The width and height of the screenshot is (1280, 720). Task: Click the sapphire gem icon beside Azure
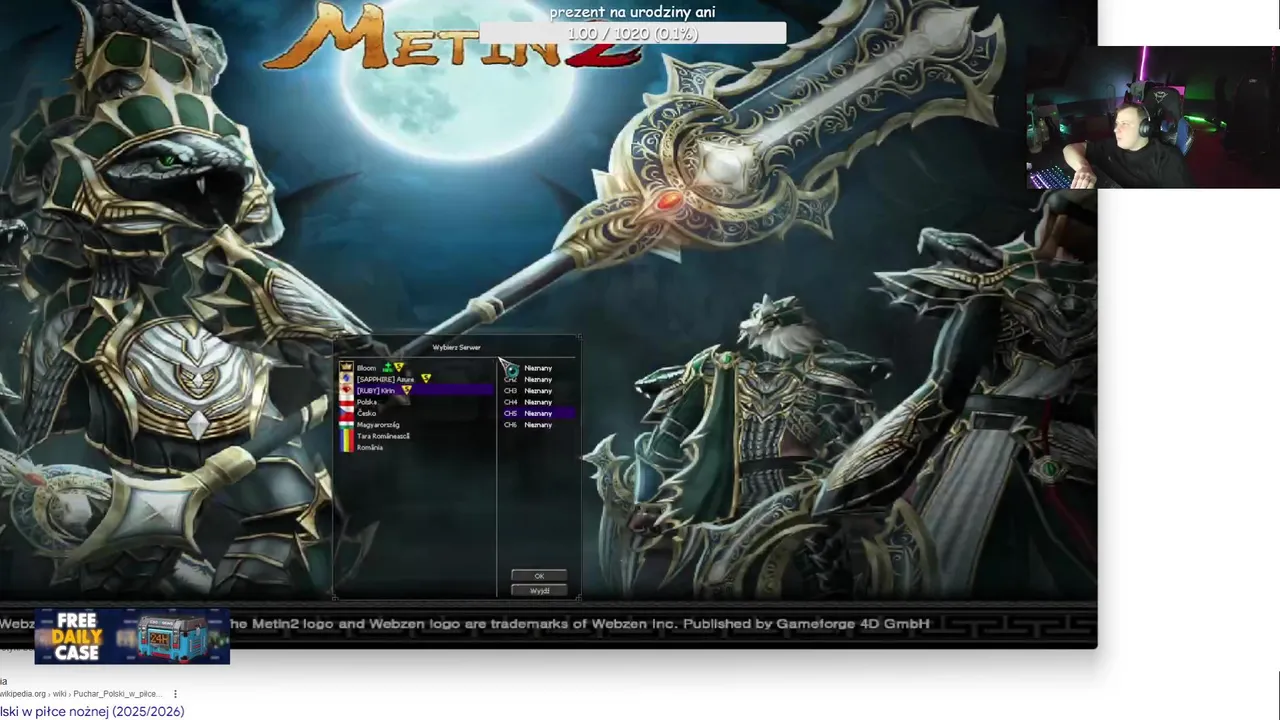(x=346, y=378)
